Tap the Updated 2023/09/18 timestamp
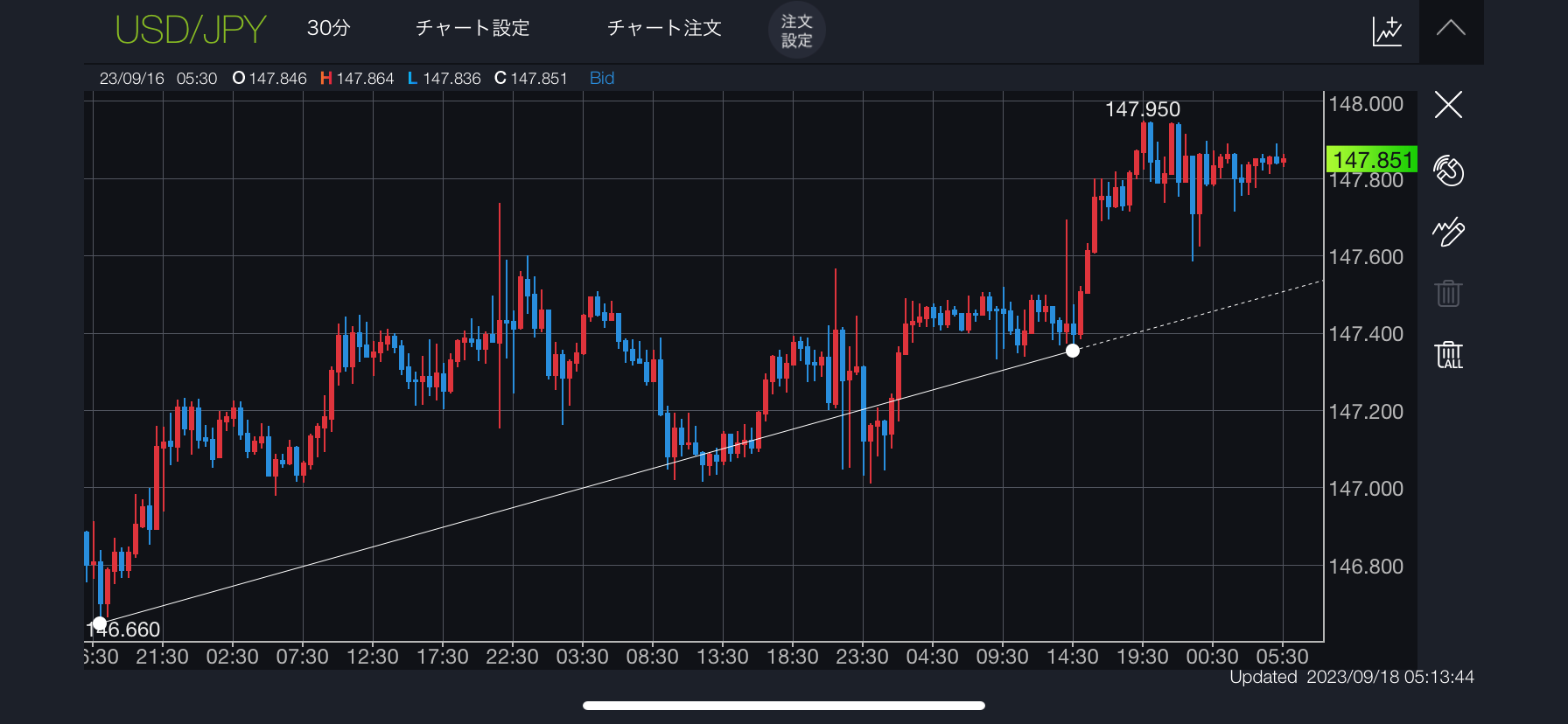1568x724 pixels. pyautogui.click(x=1352, y=677)
